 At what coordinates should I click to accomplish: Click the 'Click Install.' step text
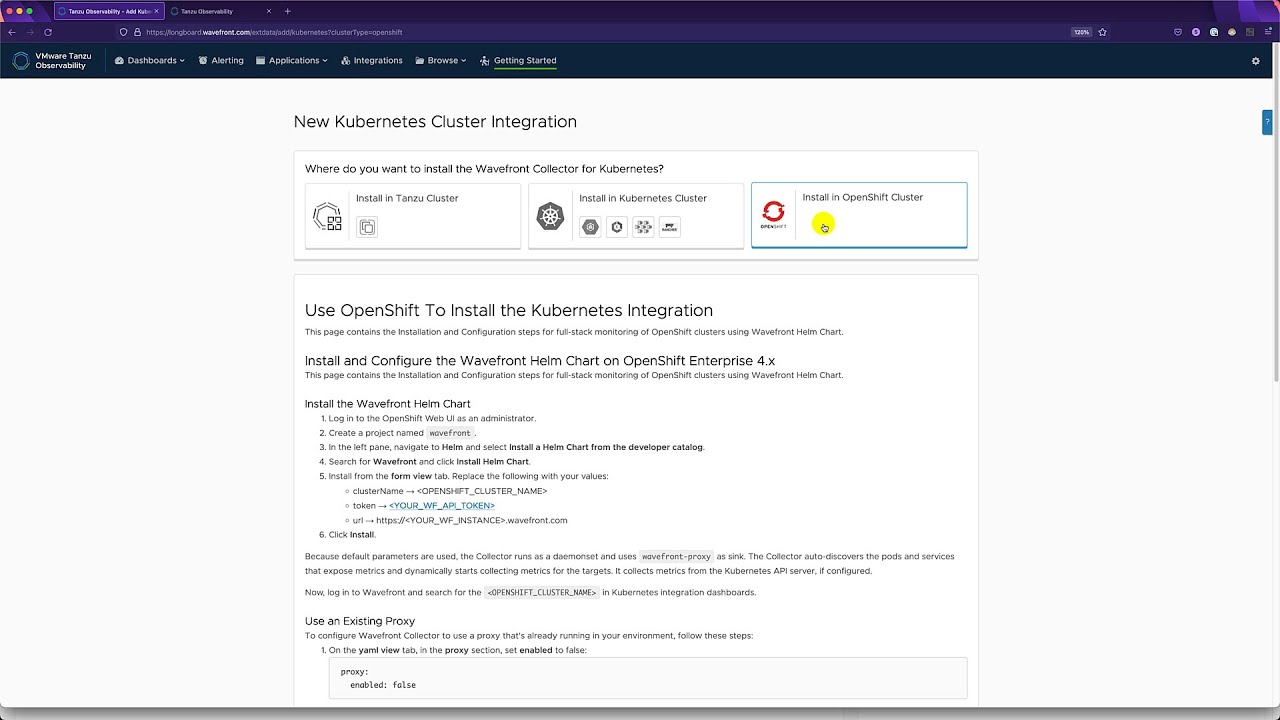[x=352, y=535]
